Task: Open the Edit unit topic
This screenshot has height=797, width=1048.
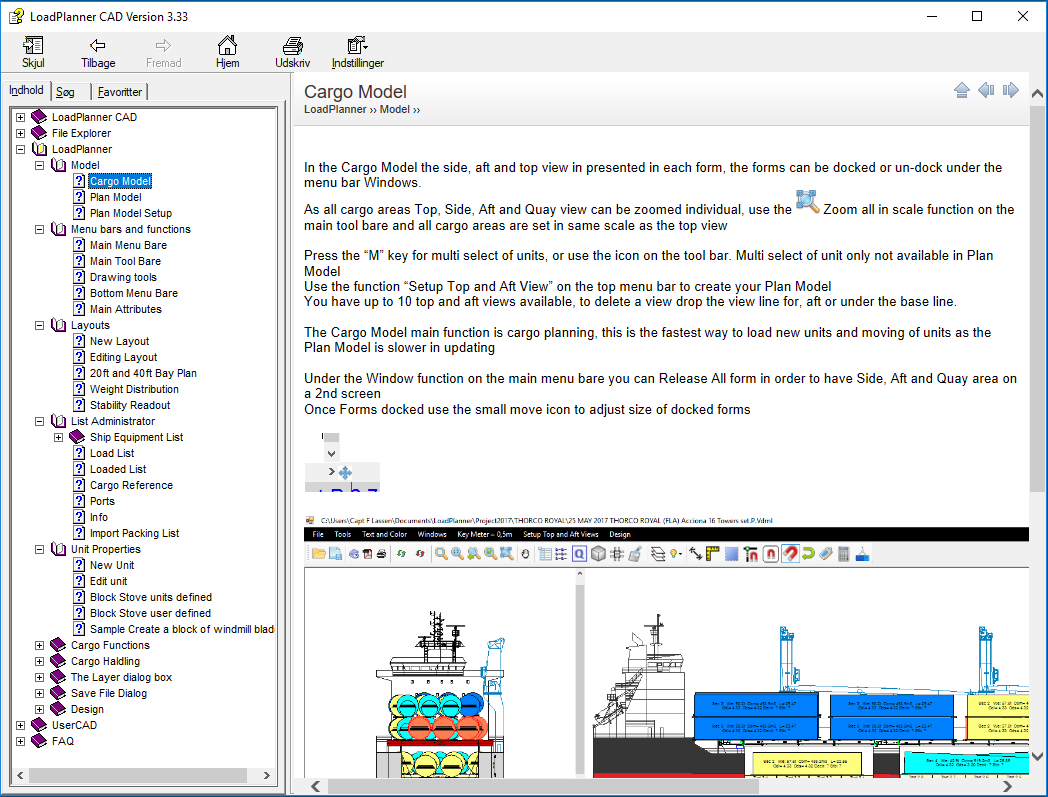Action: coord(108,582)
